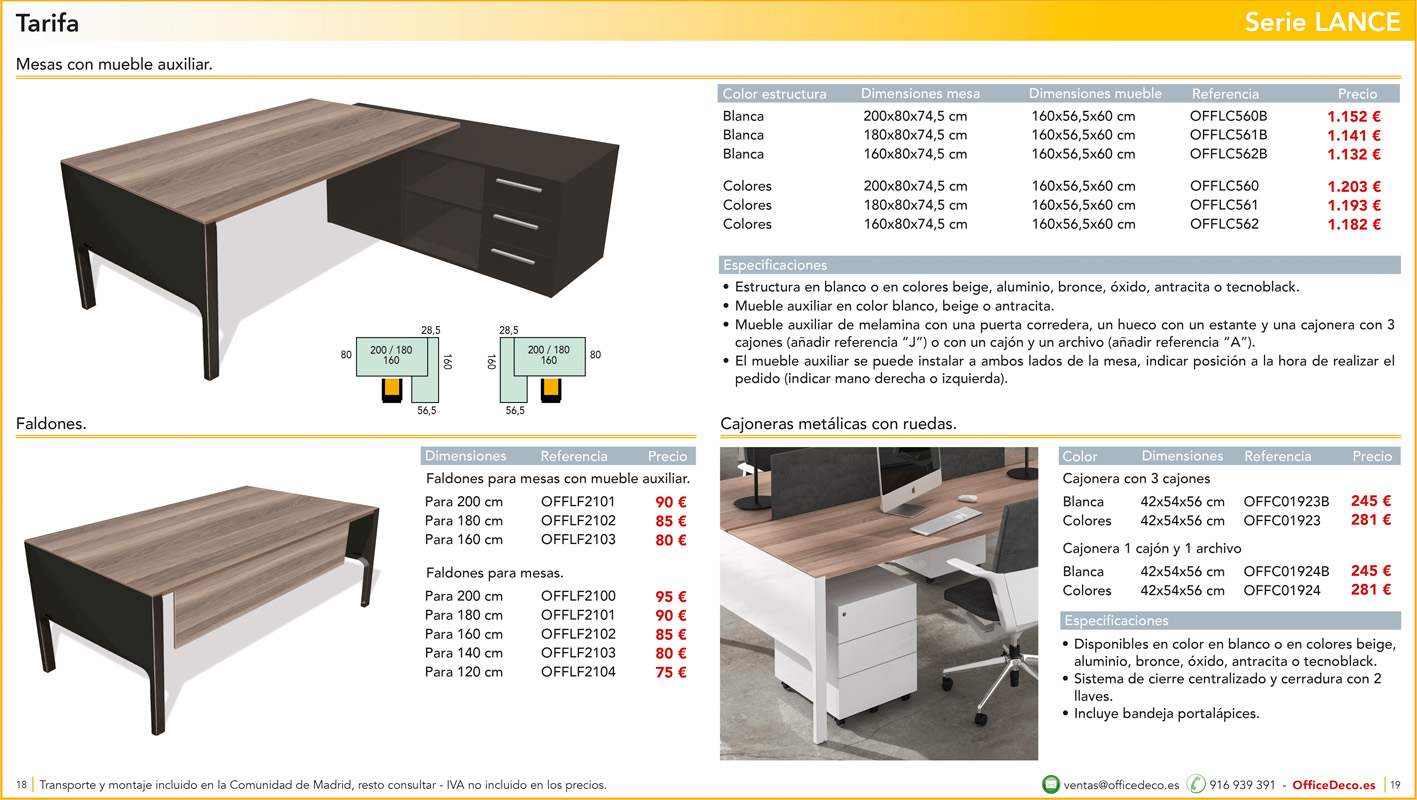Click the 'Faldones para mesas.' subtitle
The height and width of the screenshot is (800, 1417).
click(x=495, y=573)
